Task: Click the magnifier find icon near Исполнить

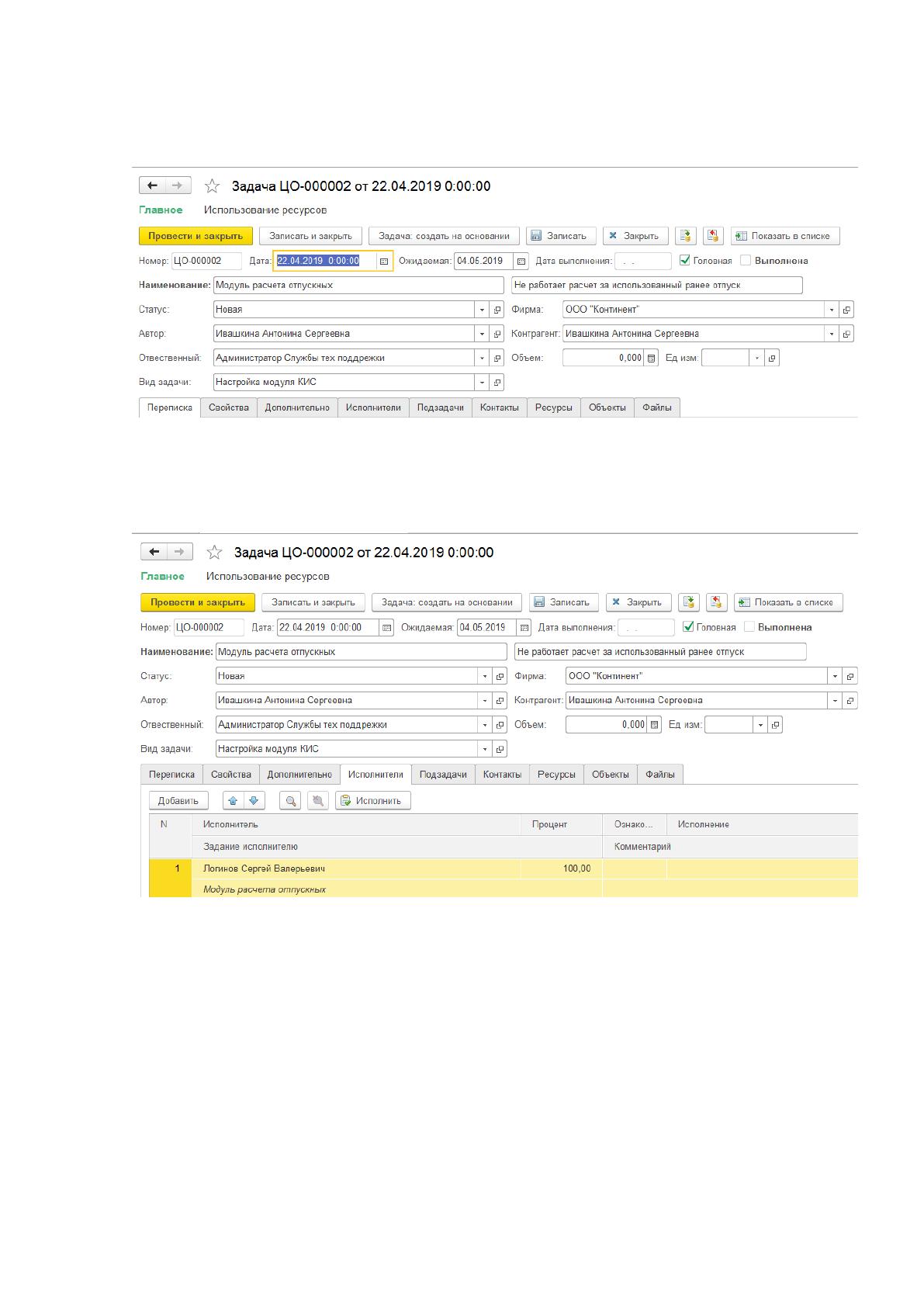Action: [x=291, y=800]
